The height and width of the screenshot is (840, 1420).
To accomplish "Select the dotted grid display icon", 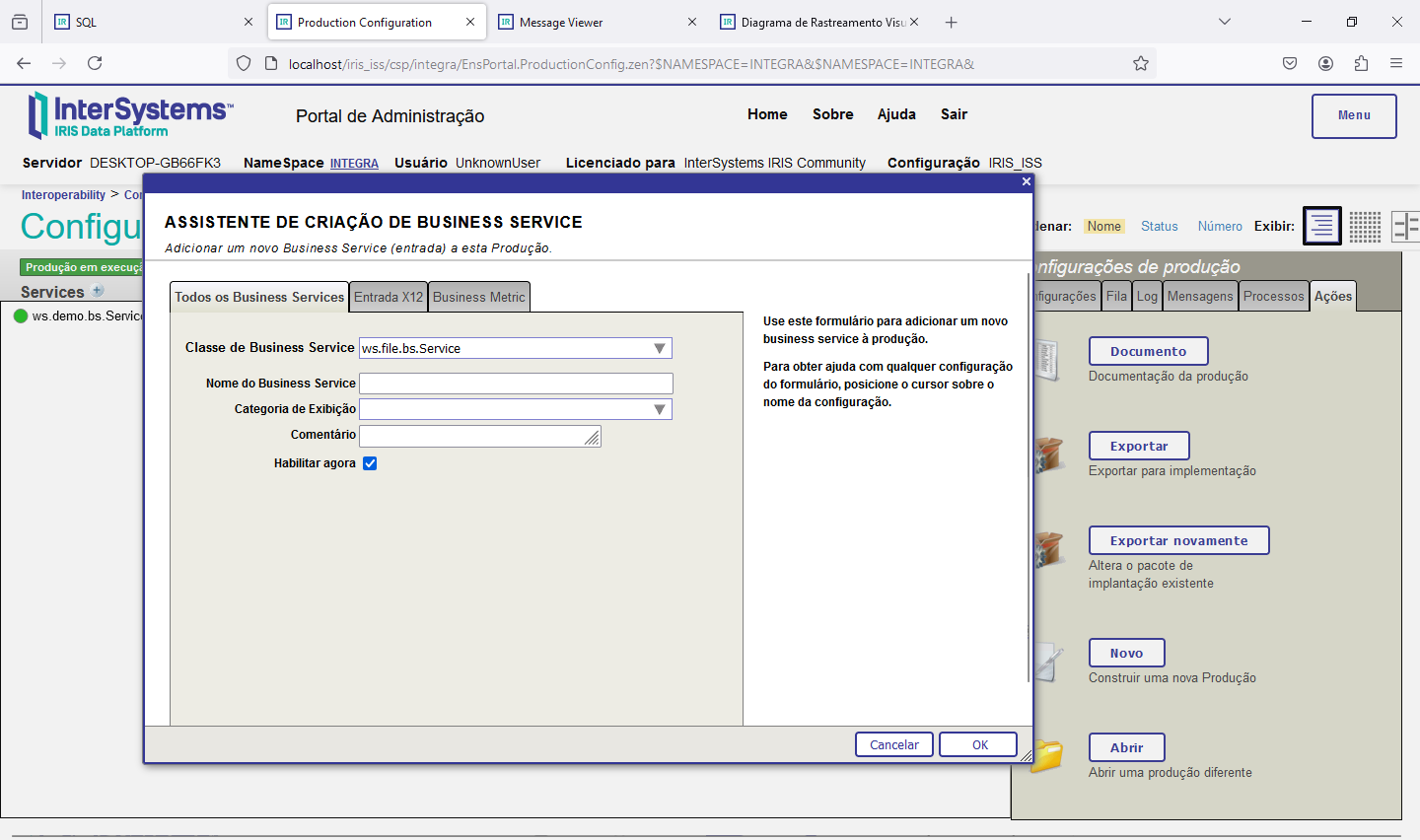I will (x=1365, y=226).
